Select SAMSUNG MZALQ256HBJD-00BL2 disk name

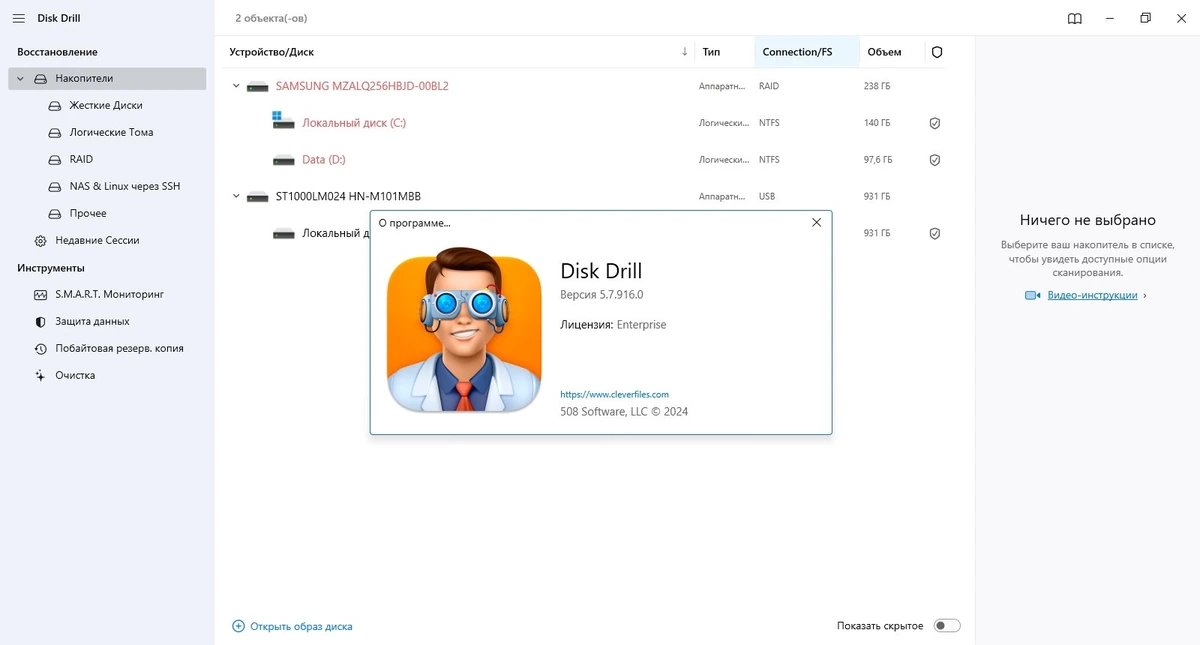362,86
